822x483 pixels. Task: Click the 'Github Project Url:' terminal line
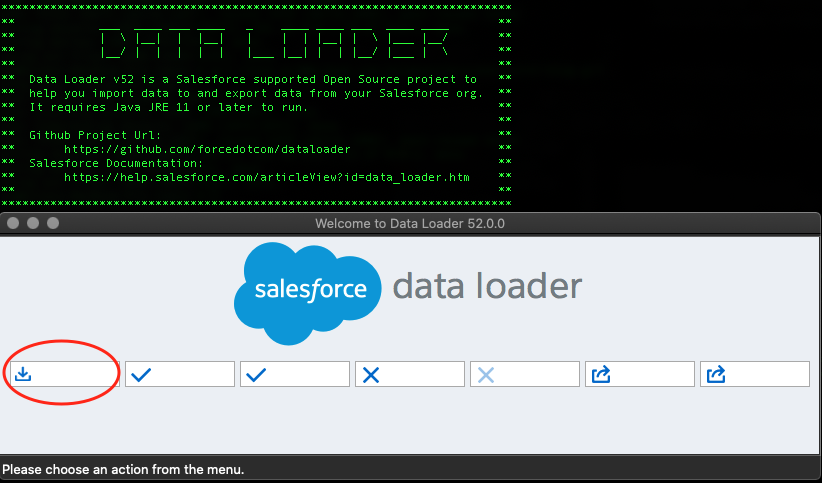(x=95, y=134)
